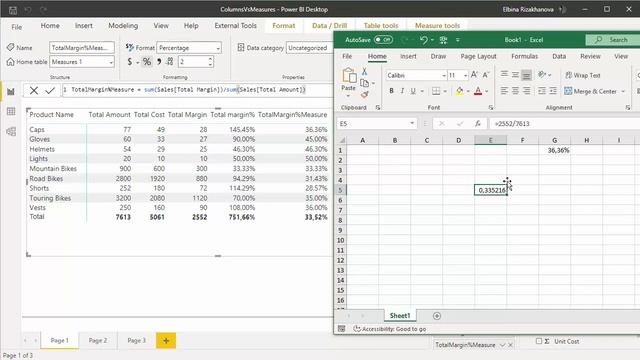Image resolution: width=640 pixels, height=360 pixels.
Task: Toggle Excel AutoSave switch
Action: click(x=383, y=40)
